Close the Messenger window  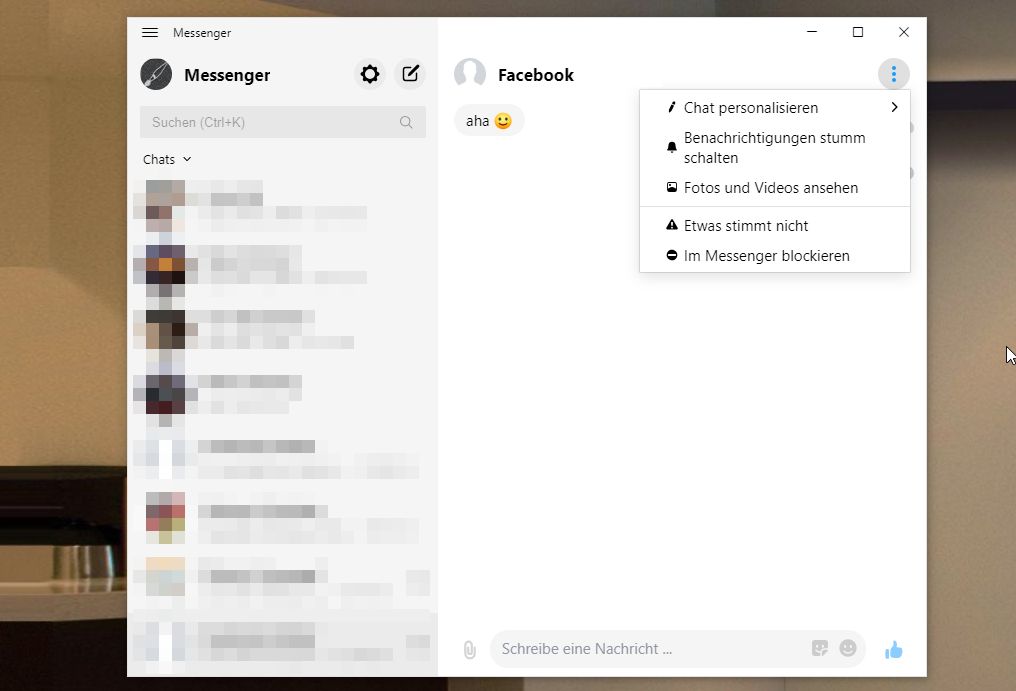[x=904, y=32]
